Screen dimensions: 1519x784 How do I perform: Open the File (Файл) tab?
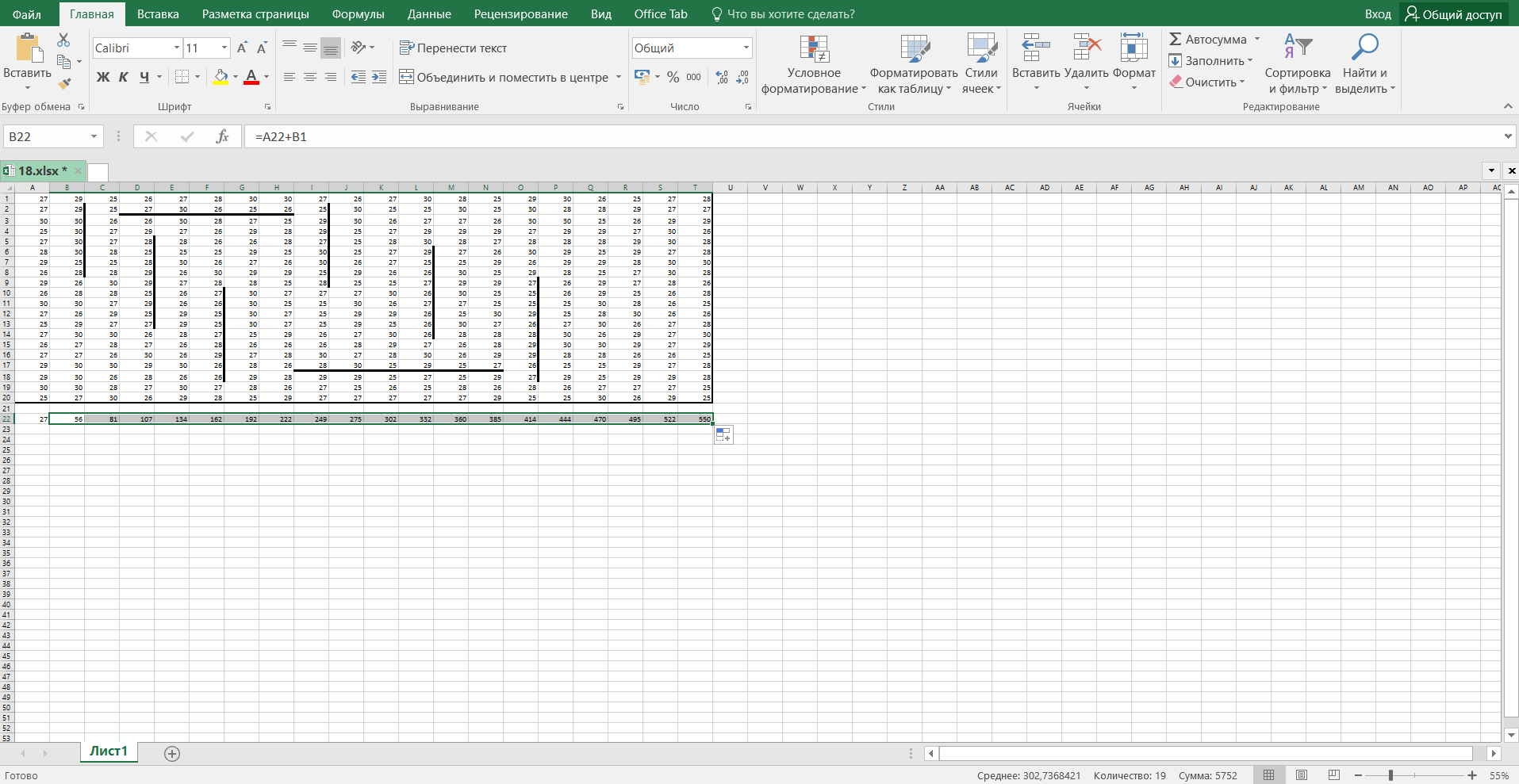(x=27, y=13)
